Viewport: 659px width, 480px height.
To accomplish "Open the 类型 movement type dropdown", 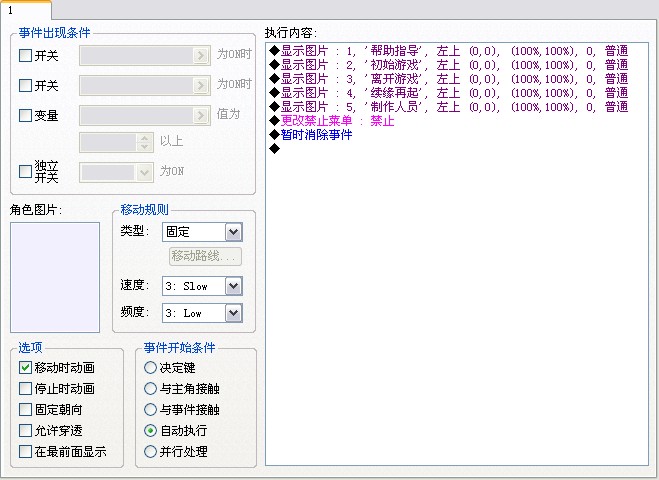I will tap(202, 232).
